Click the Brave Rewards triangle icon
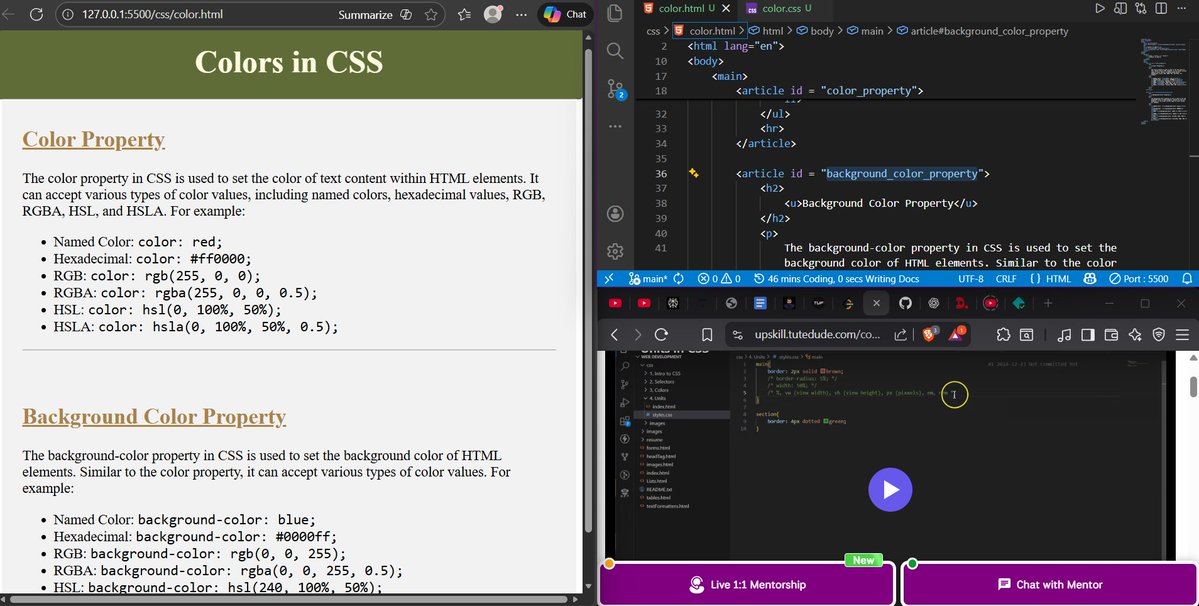The height and width of the screenshot is (606, 1199). [957, 334]
